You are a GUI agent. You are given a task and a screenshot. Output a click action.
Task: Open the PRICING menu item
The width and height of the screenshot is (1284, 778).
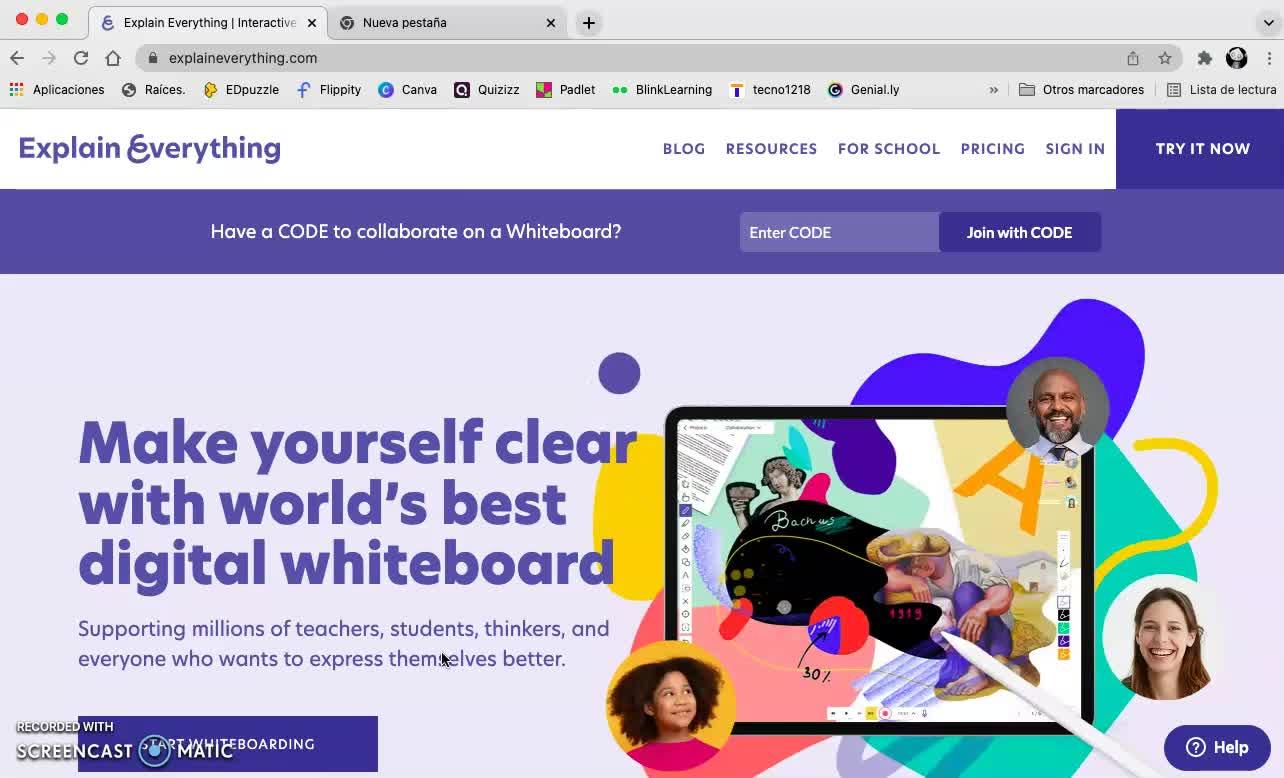993,148
